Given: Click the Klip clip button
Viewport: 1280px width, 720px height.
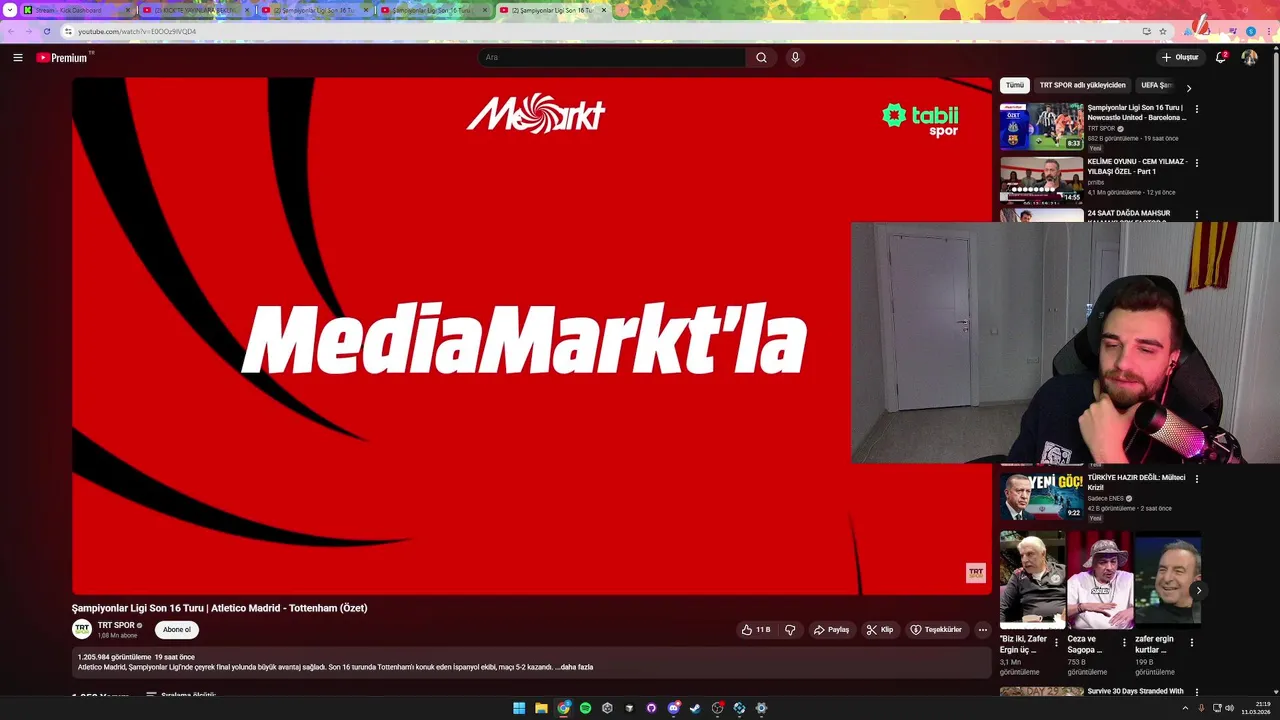Looking at the screenshot, I should tap(880, 630).
